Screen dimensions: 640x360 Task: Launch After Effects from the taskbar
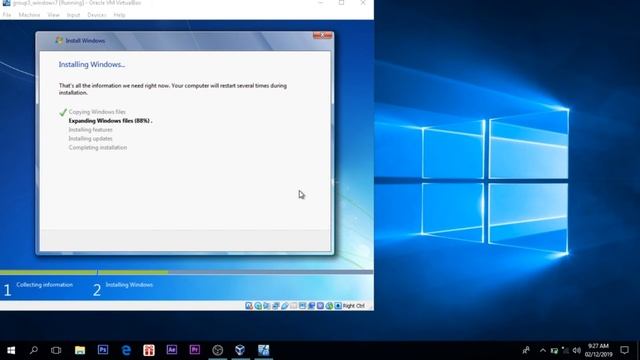pyautogui.click(x=172, y=350)
